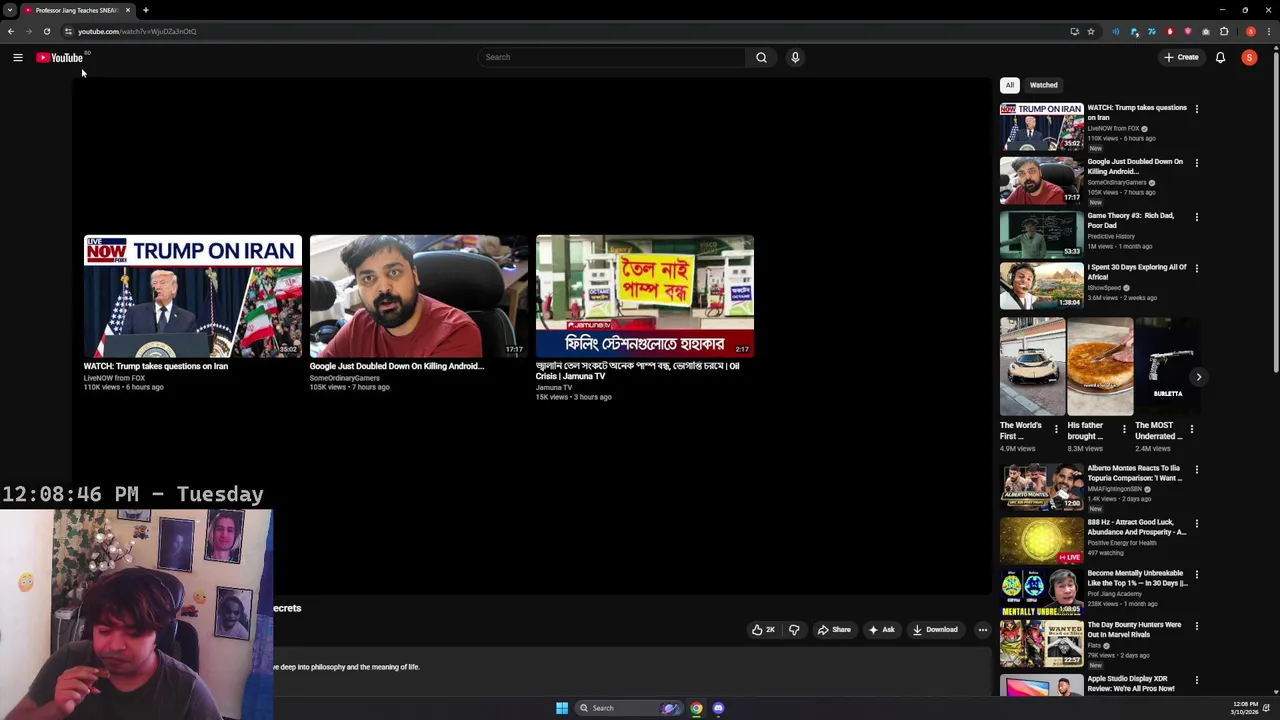Open options for 'The Day Bounty Hunters' video
1280x720 pixels.
pos(1197,626)
